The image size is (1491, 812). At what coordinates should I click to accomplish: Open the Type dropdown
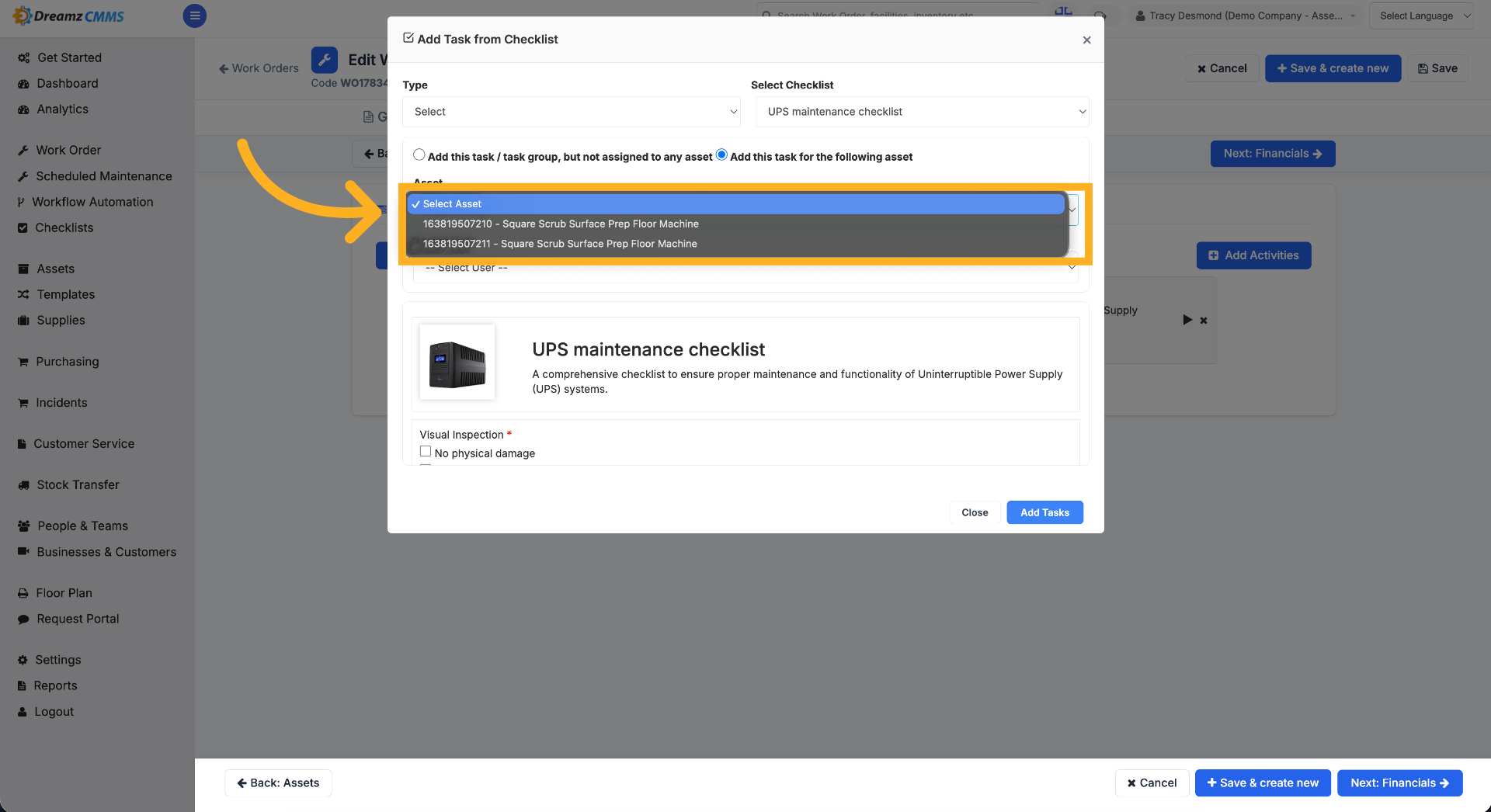coord(571,112)
